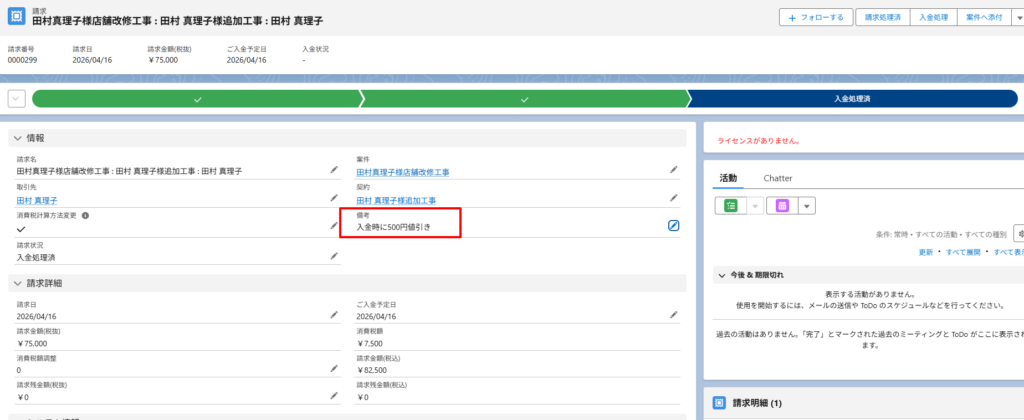Expand the path toggle chevron button
Screen dimensions: 1024x420
(16, 98)
